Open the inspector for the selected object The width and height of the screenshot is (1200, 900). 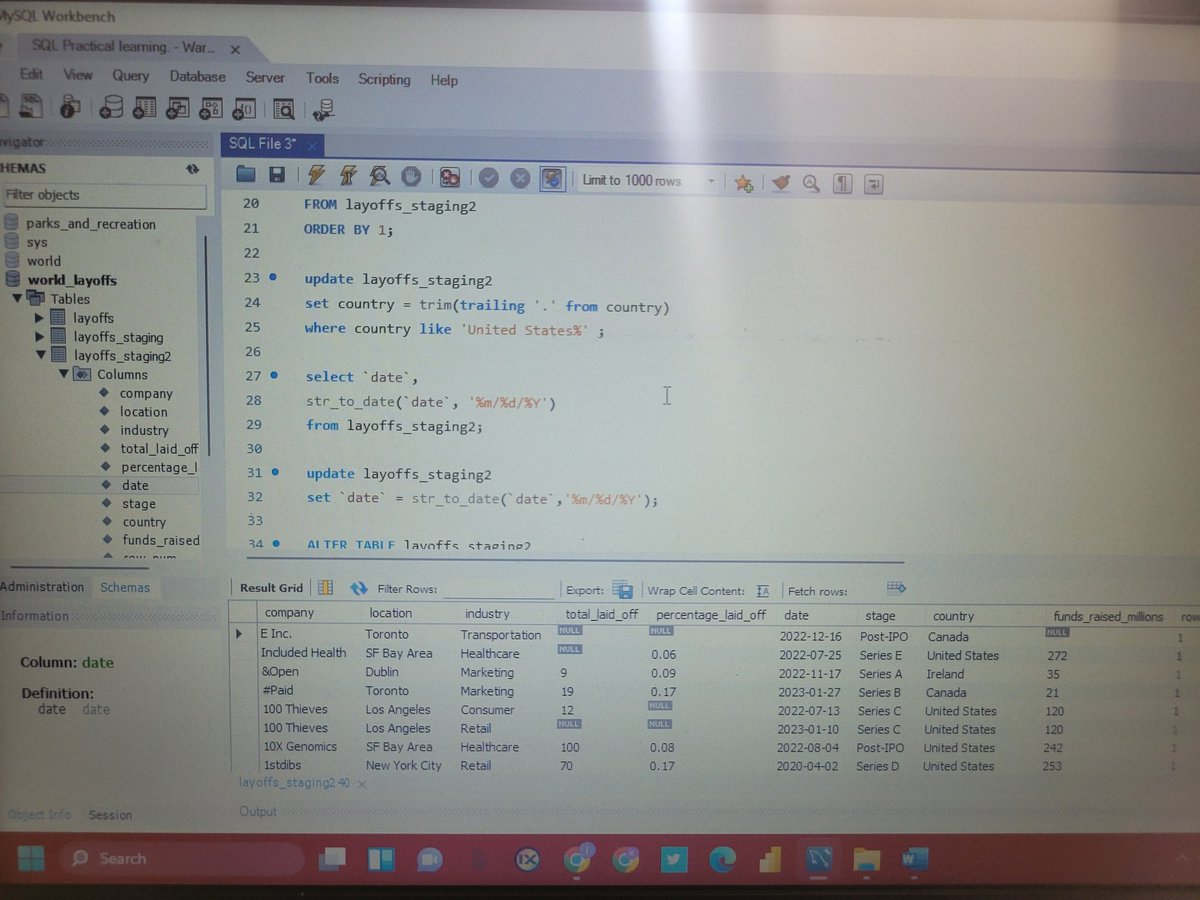tap(70, 107)
